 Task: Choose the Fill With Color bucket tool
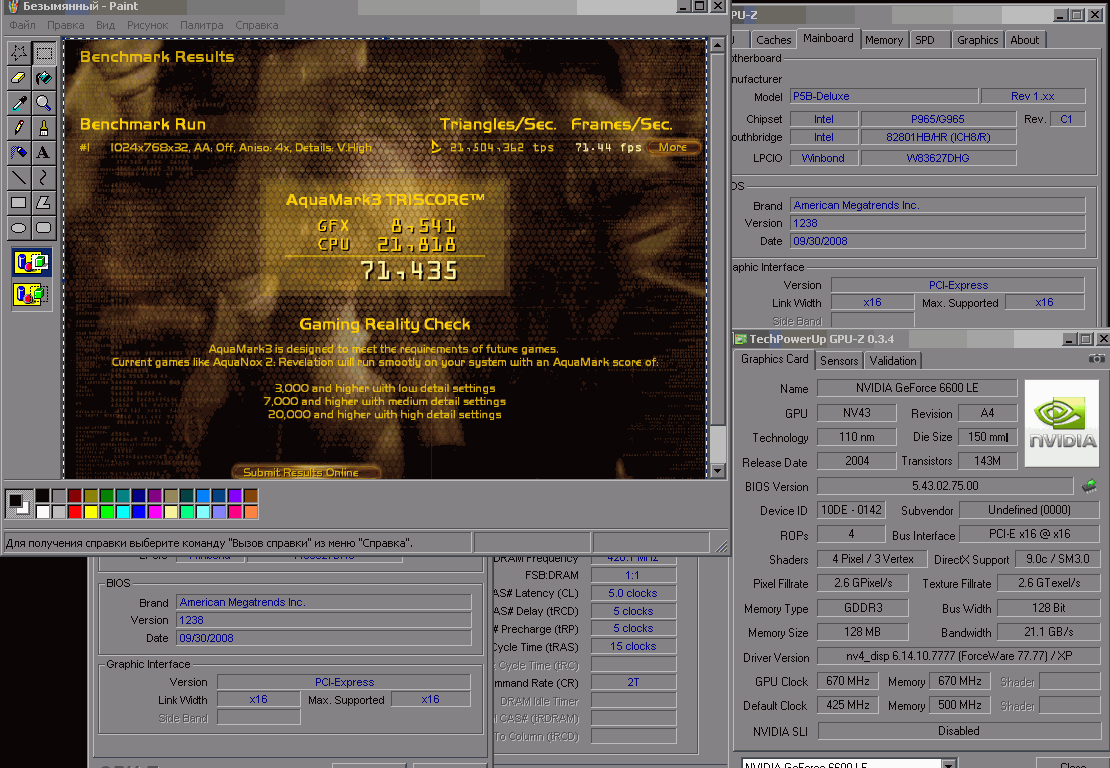(x=44, y=78)
